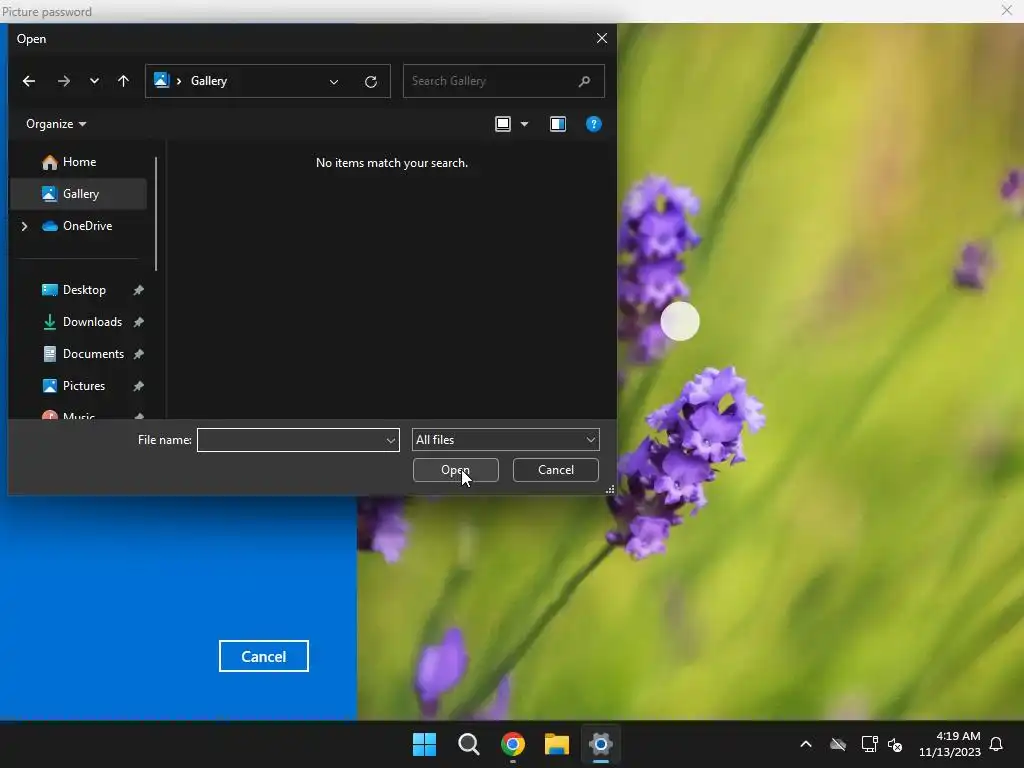The image size is (1024, 768).
Task: Show hidden tray icons
Action: point(806,744)
